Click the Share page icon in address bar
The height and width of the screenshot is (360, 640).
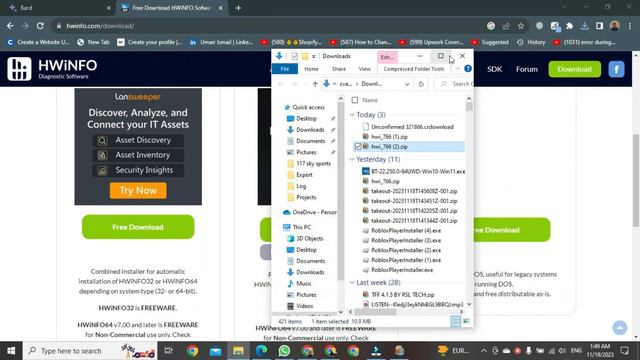pos(506,26)
